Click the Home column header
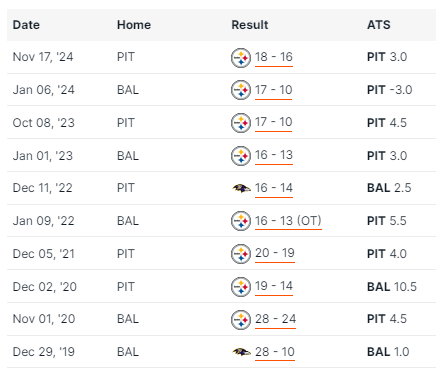Viewport: 436px width, 388px height. tap(134, 25)
